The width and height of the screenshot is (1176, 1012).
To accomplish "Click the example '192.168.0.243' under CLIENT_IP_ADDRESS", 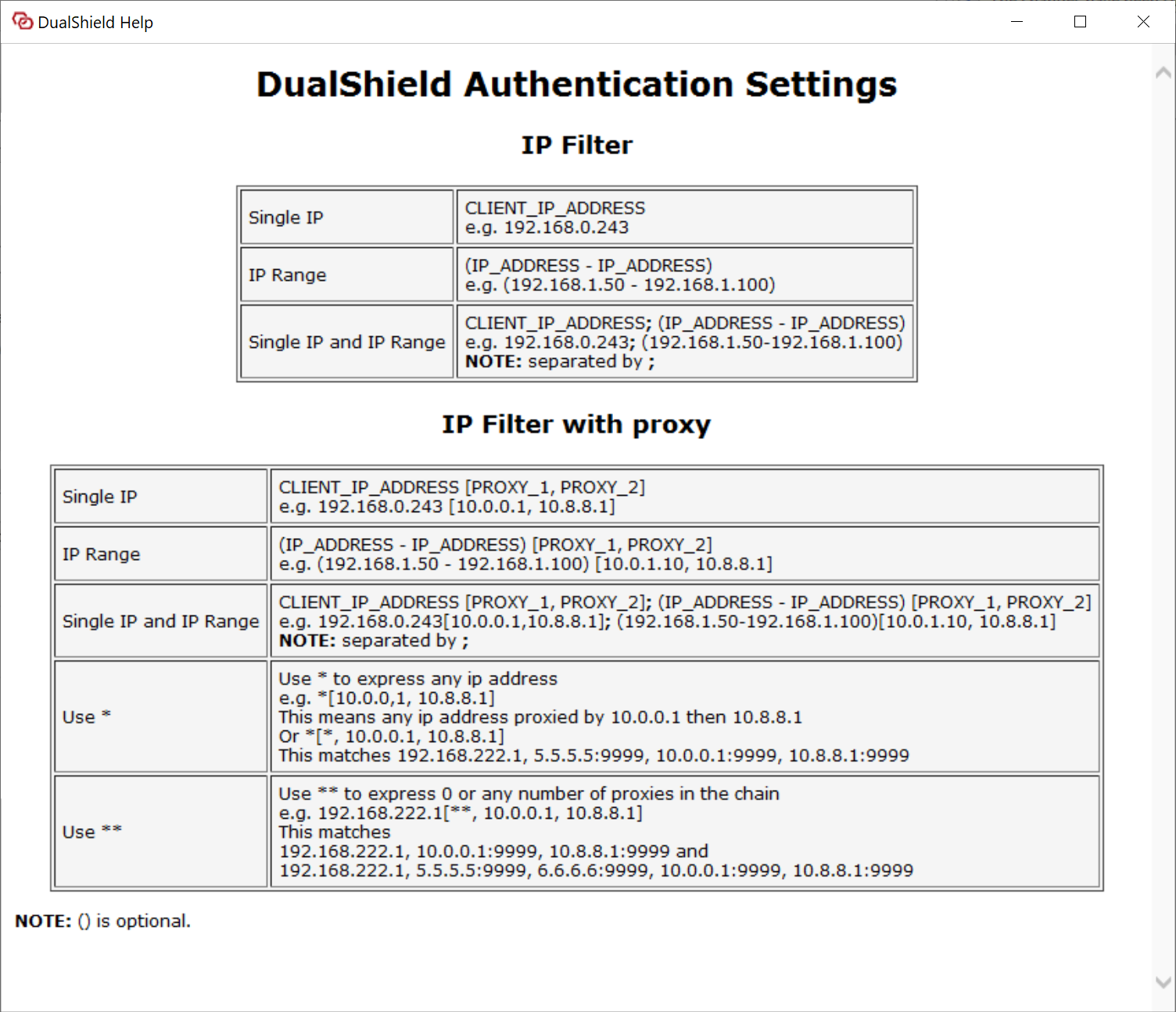I will pos(566,228).
